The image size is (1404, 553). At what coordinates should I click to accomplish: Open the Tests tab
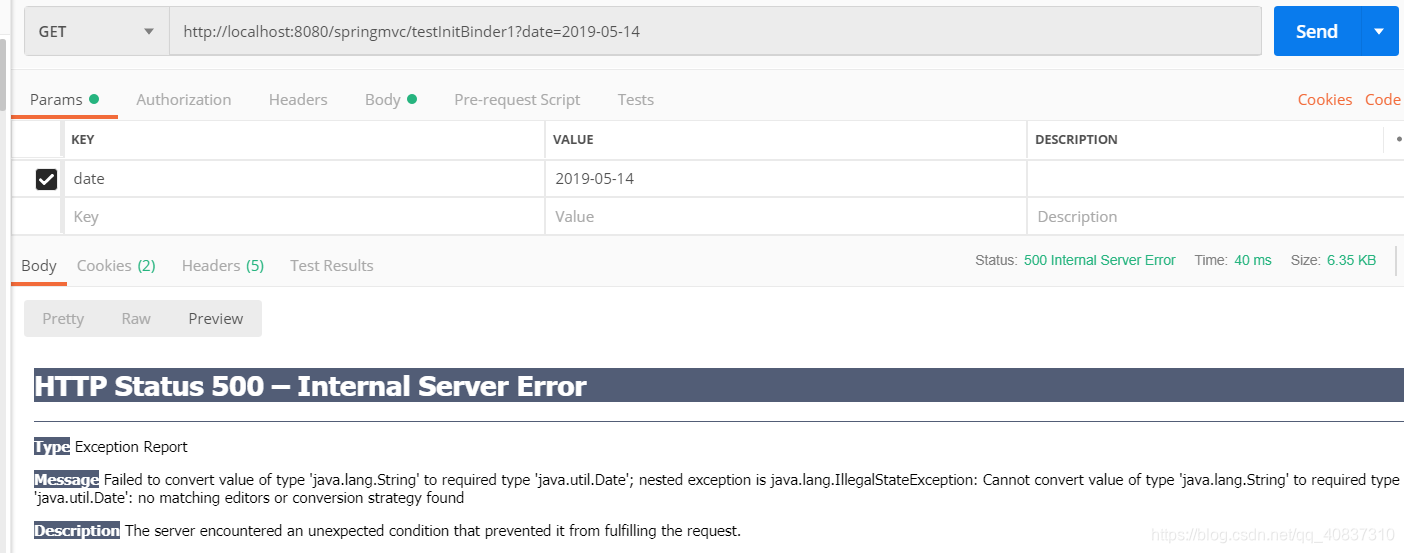click(x=636, y=99)
